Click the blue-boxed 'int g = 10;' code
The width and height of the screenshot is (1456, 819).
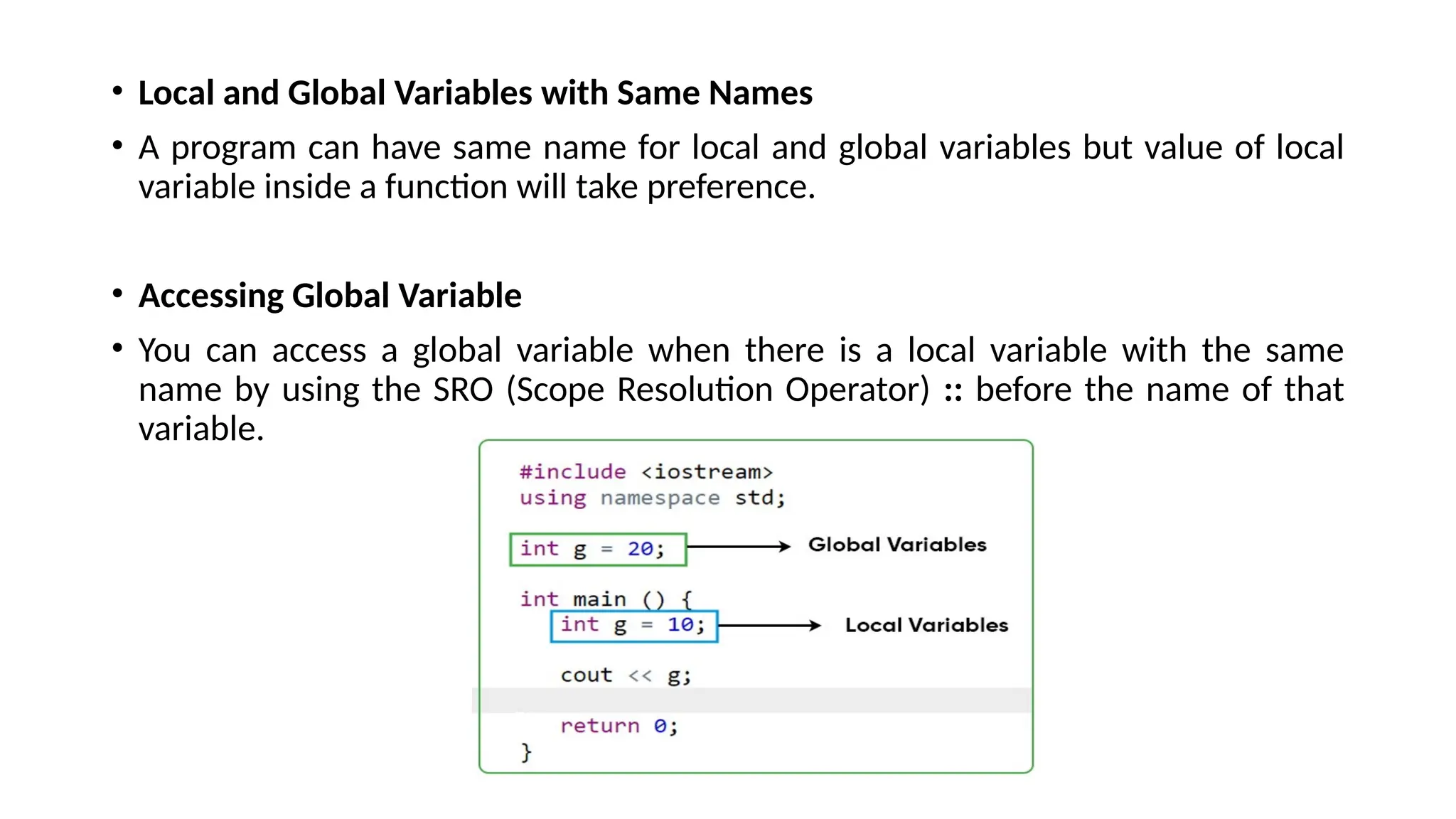(x=633, y=626)
